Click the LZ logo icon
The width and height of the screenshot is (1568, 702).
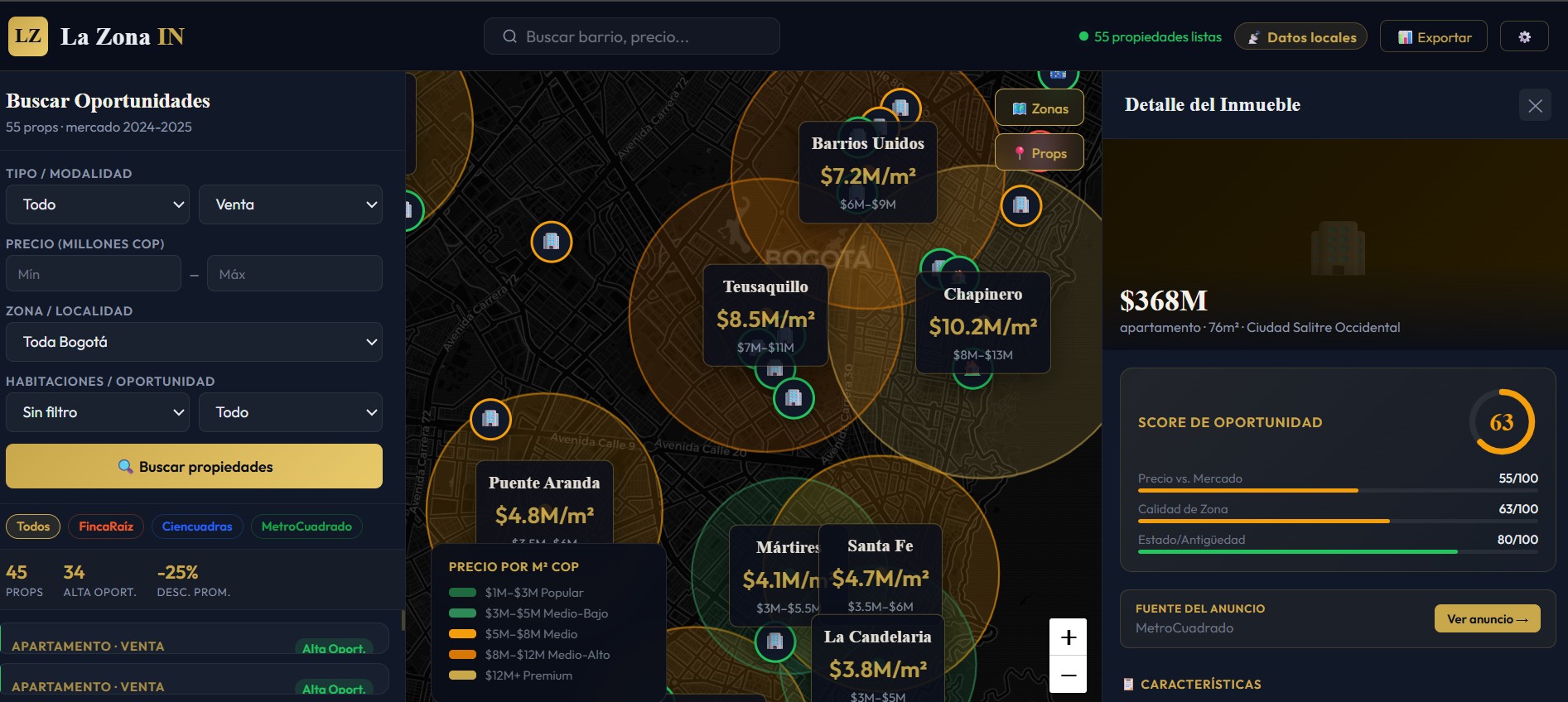(x=28, y=36)
